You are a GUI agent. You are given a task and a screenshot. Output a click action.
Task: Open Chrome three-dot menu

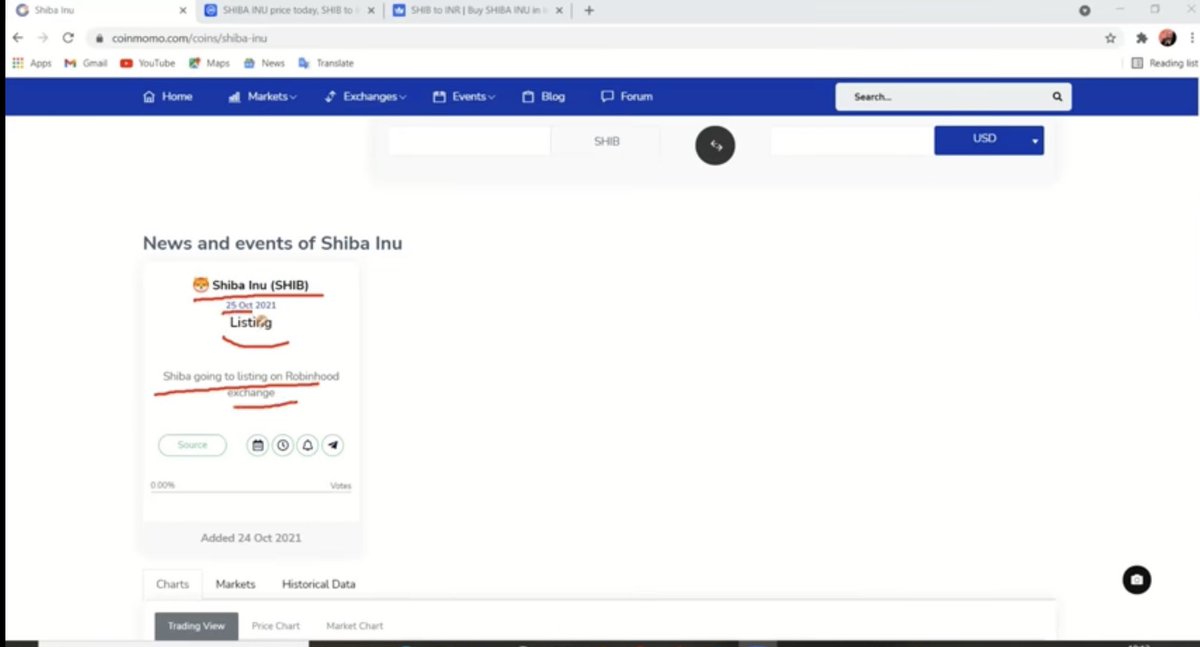click(x=1192, y=38)
